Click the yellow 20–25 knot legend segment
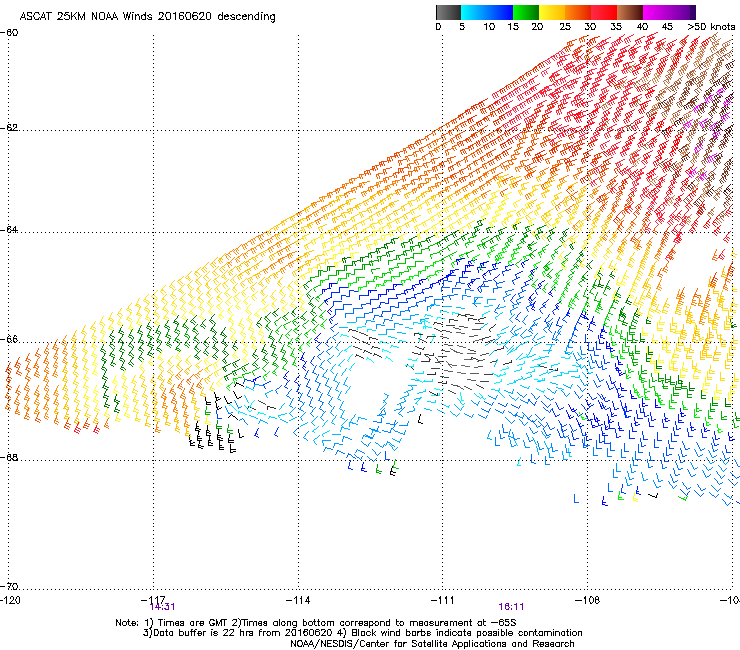The height and width of the screenshot is (650, 740). (x=552, y=12)
